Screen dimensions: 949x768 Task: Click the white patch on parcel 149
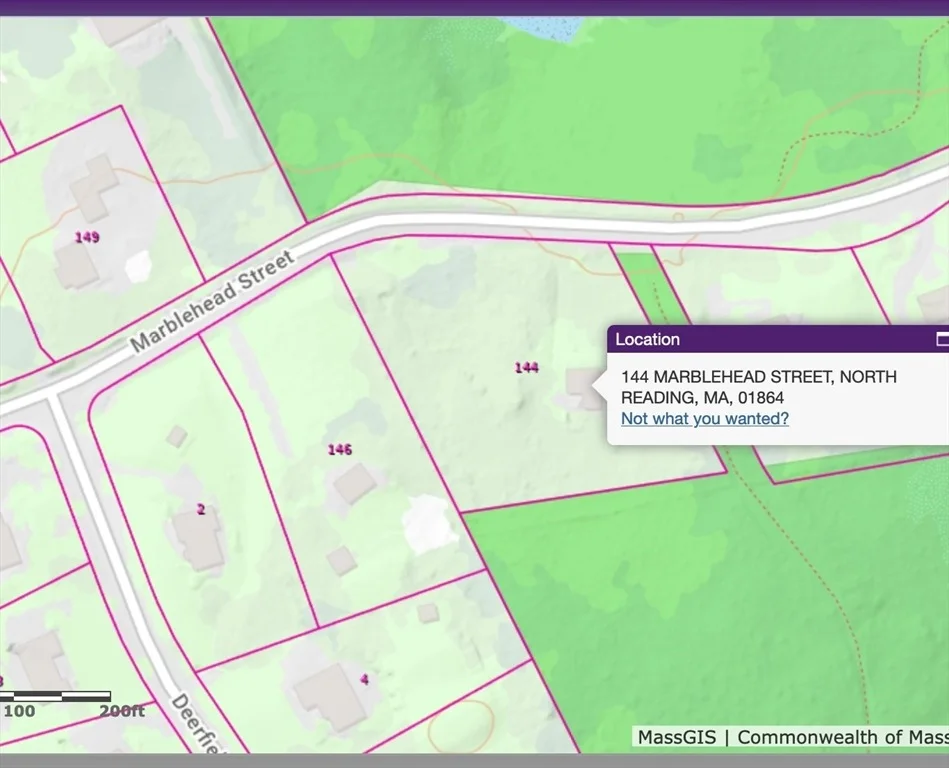138,266
